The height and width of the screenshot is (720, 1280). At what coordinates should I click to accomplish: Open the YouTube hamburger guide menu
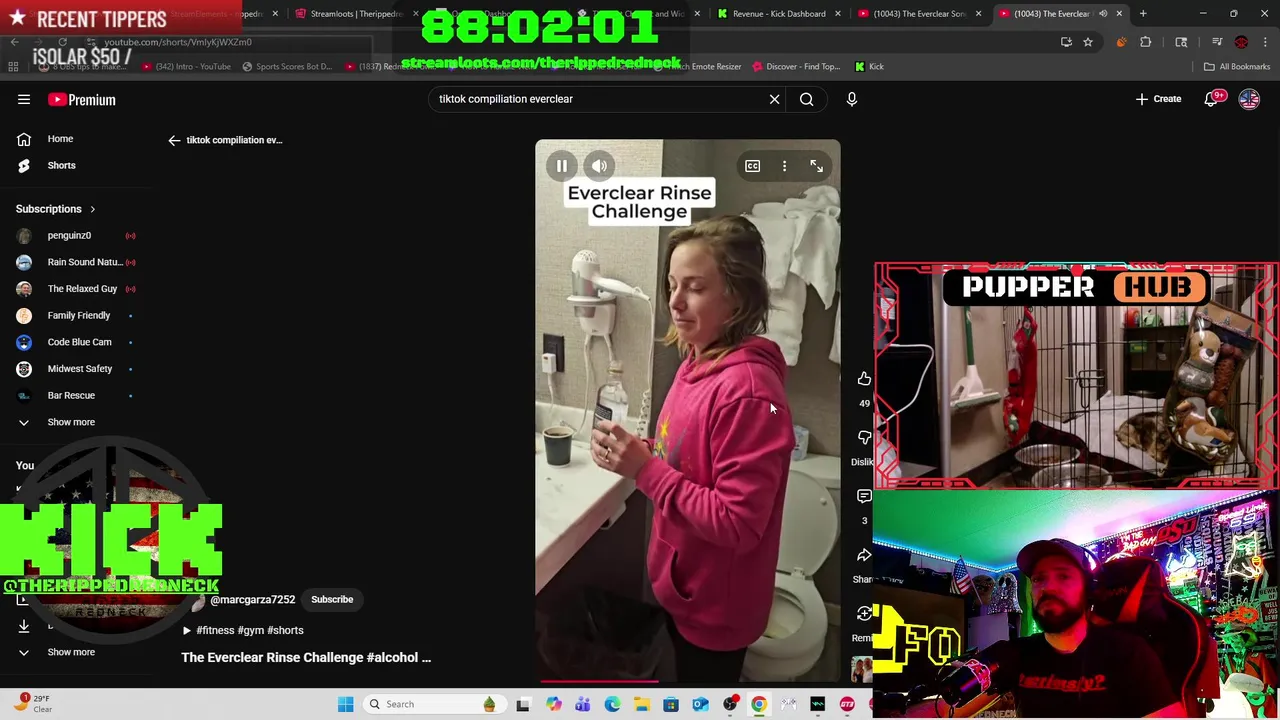pyautogui.click(x=24, y=99)
